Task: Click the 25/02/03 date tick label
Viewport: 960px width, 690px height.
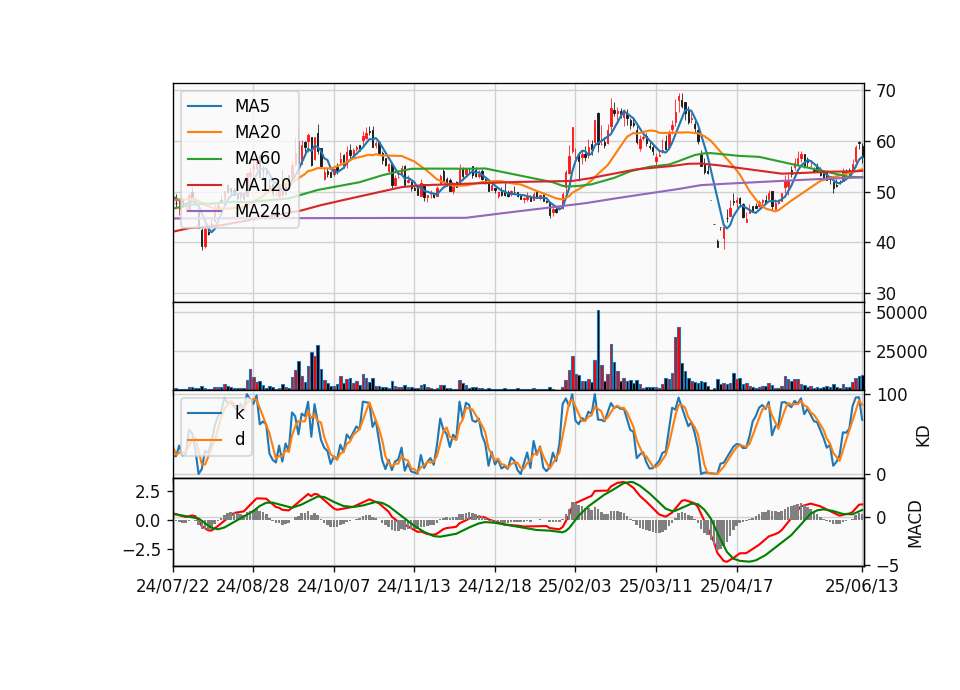Action: pyautogui.click(x=575, y=586)
